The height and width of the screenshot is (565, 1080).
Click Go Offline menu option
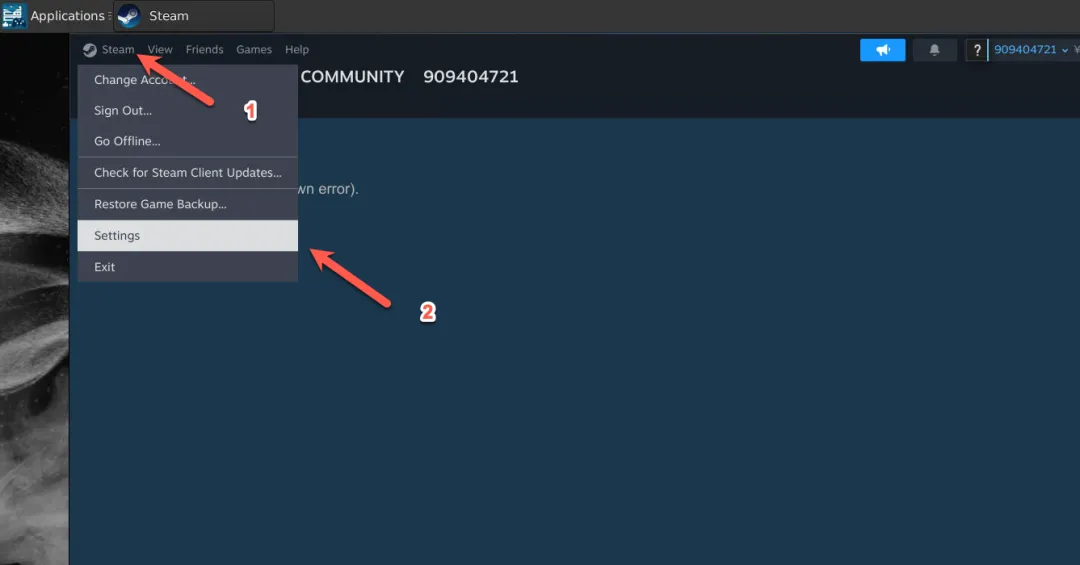(127, 142)
